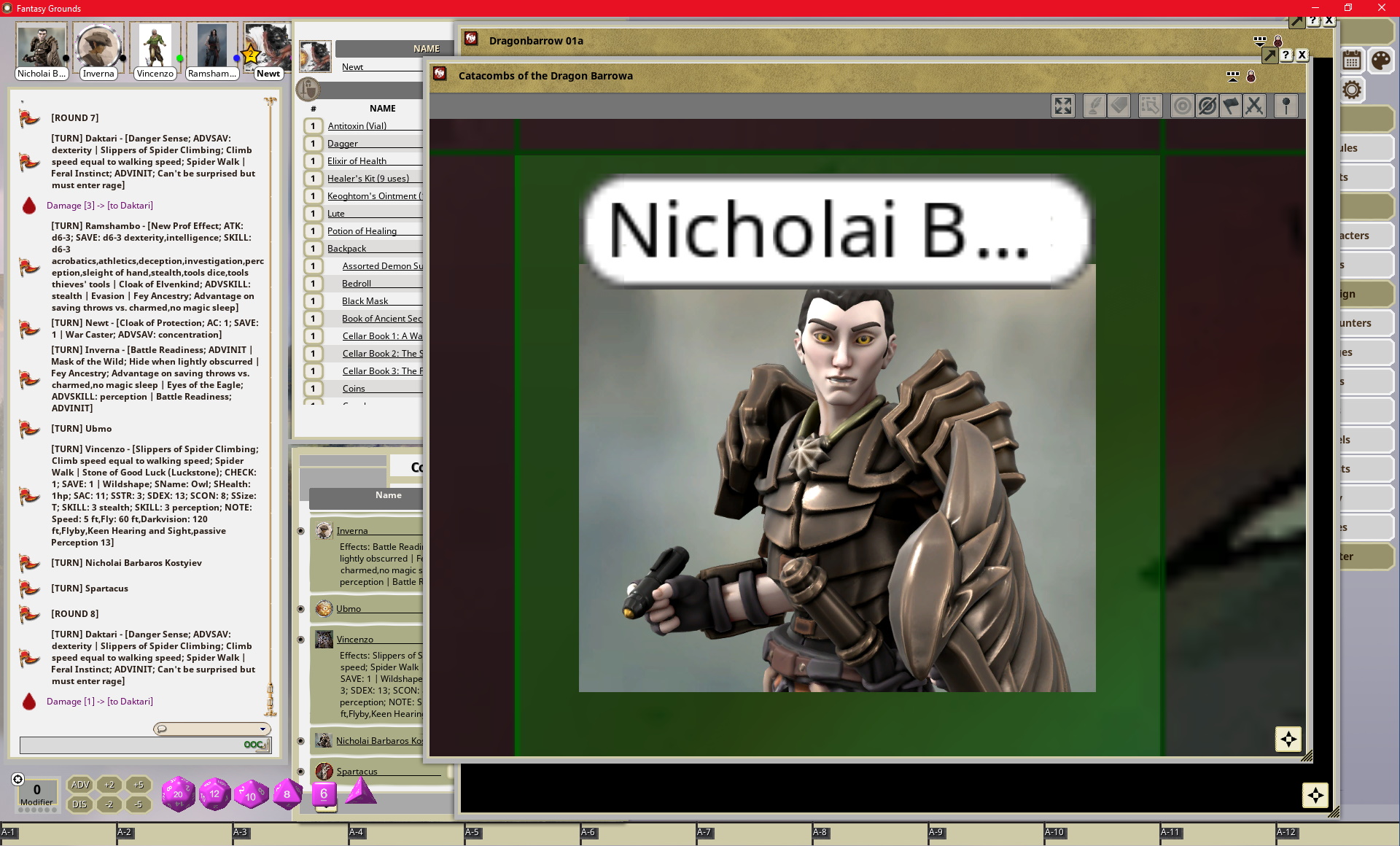Image resolution: width=1400 pixels, height=846 pixels.
Task: Toggle the +5 modifier button
Action: coord(139,785)
